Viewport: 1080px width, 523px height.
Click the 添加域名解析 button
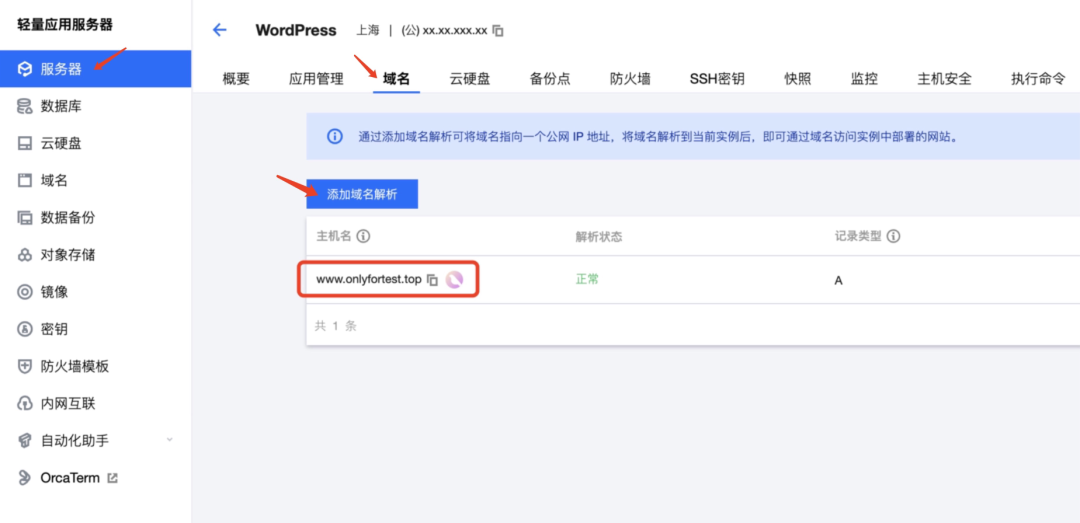pyautogui.click(x=362, y=194)
